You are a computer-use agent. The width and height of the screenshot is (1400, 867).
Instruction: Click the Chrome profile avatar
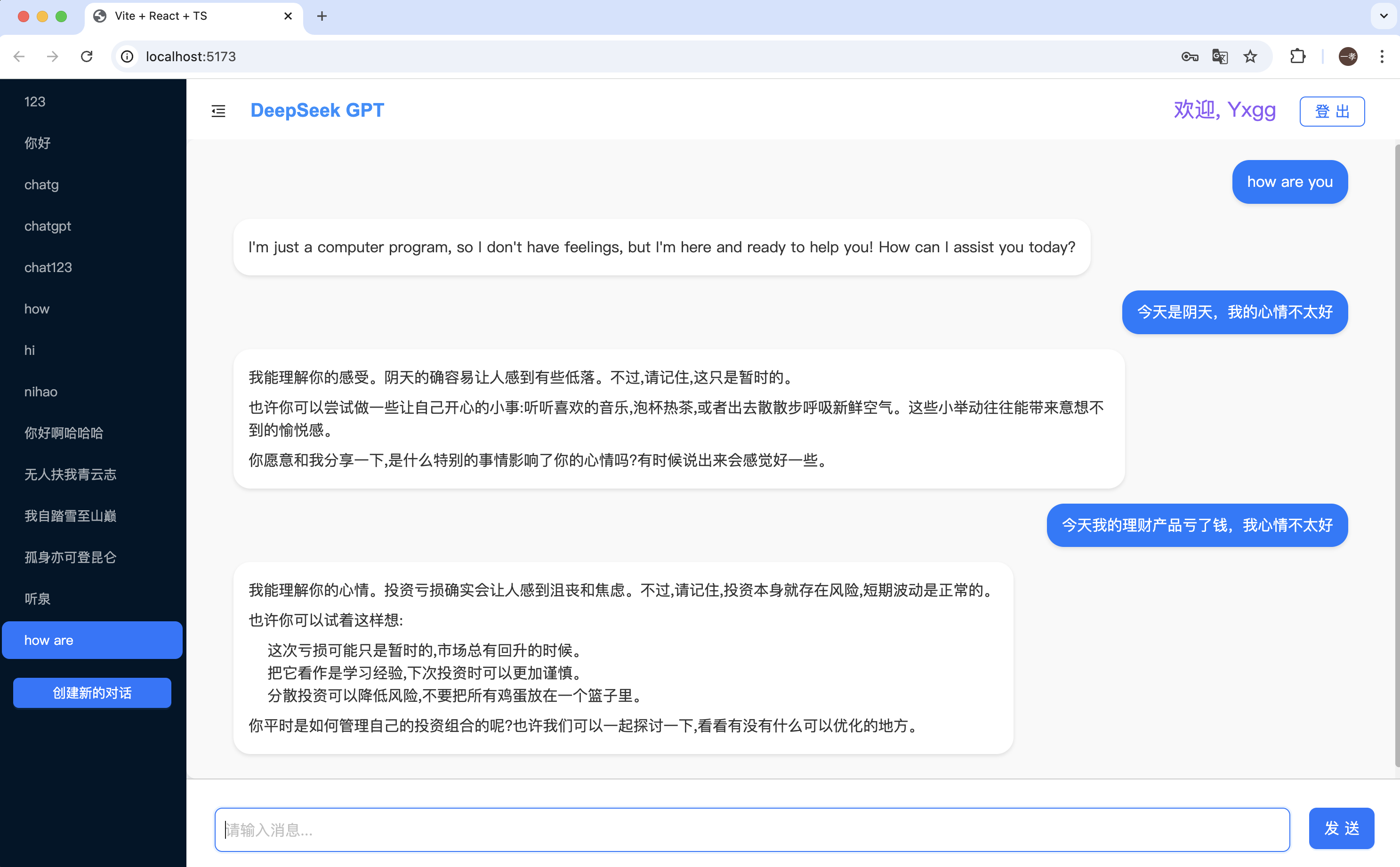coord(1347,56)
